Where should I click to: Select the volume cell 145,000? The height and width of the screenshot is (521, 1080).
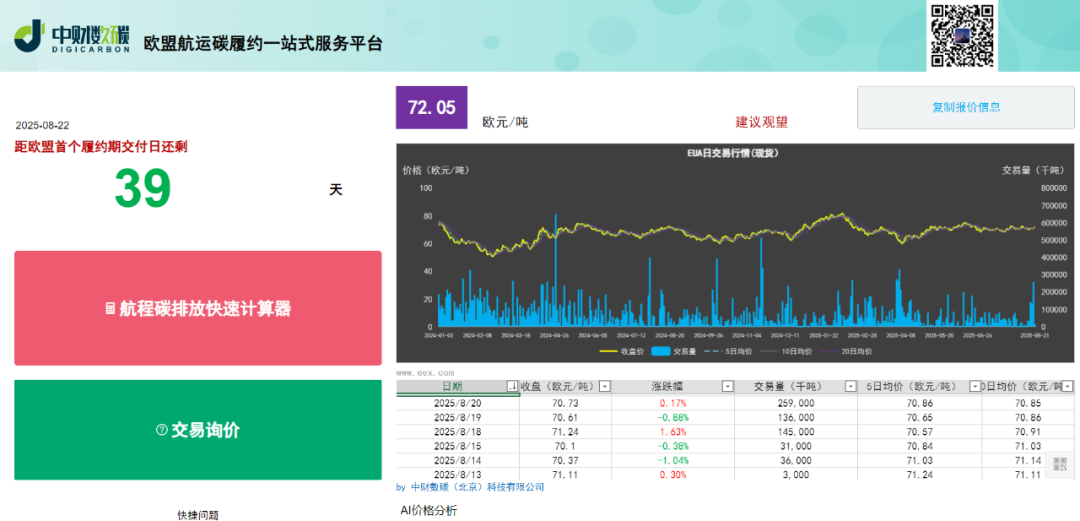[x=796, y=431]
